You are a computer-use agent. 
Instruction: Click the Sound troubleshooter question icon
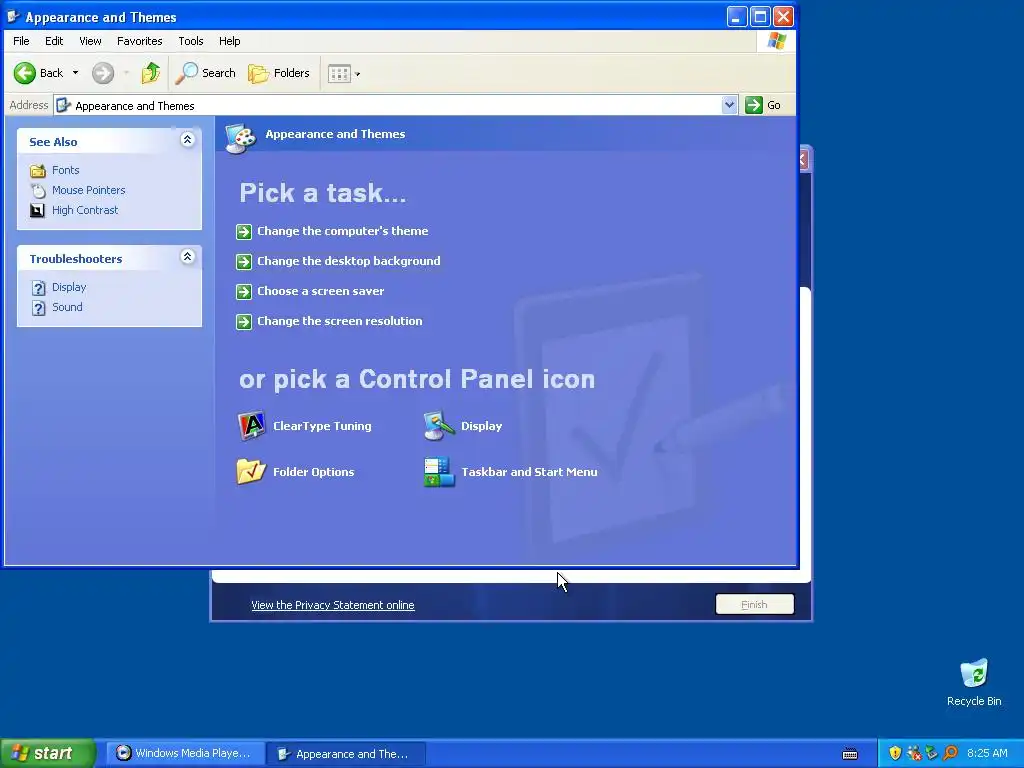coord(39,308)
